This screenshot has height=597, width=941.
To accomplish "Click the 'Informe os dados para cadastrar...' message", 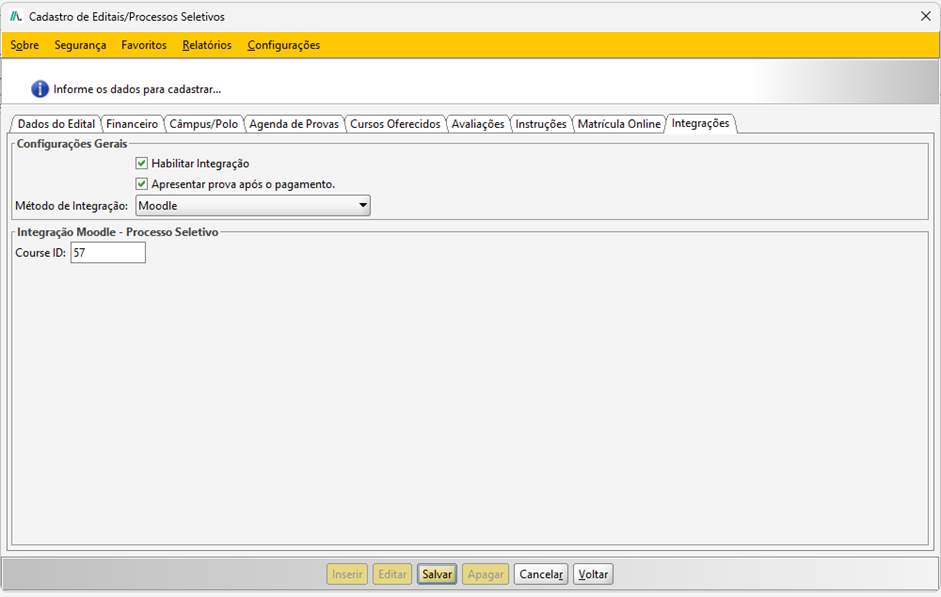I will point(137,89).
